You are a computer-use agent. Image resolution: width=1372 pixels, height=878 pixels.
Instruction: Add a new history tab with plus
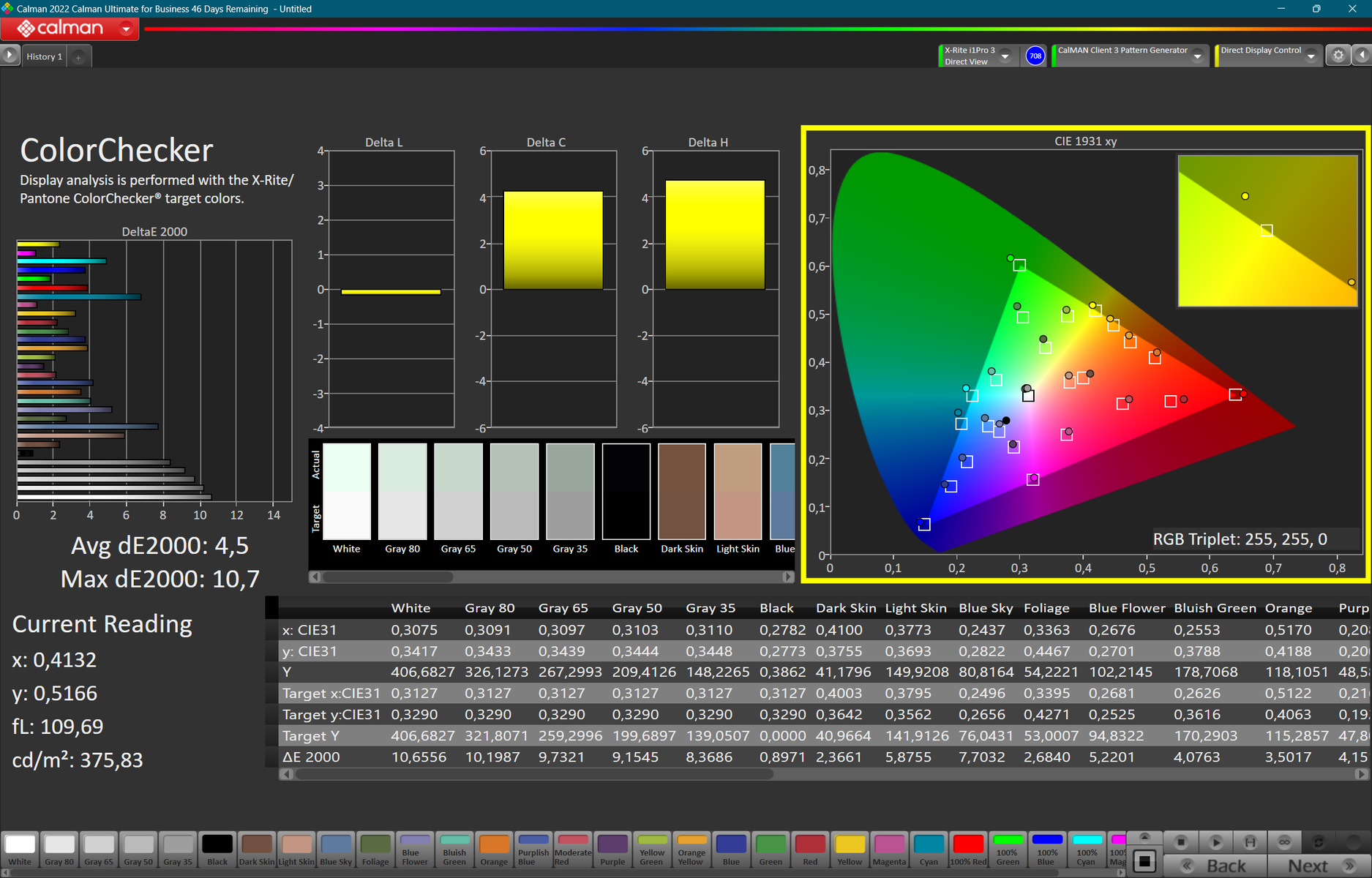[78, 57]
